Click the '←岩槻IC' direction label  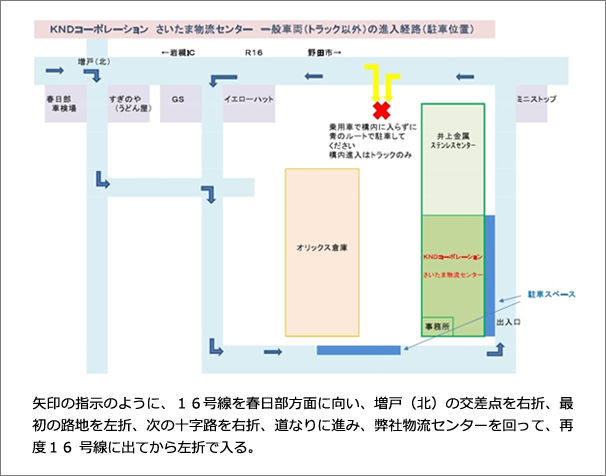(178, 53)
